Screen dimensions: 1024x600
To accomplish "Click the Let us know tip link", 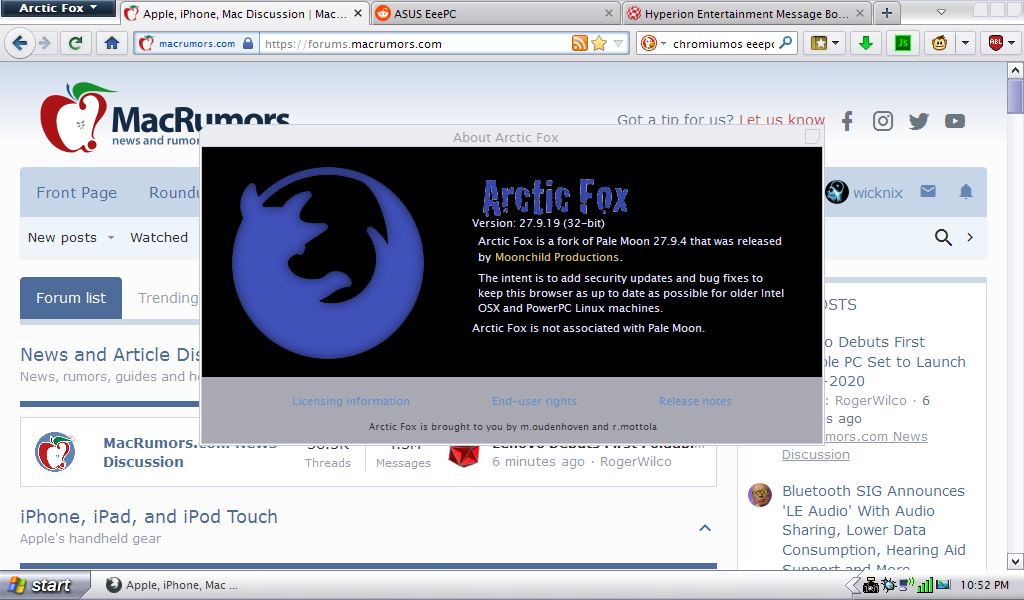I will pos(782,119).
